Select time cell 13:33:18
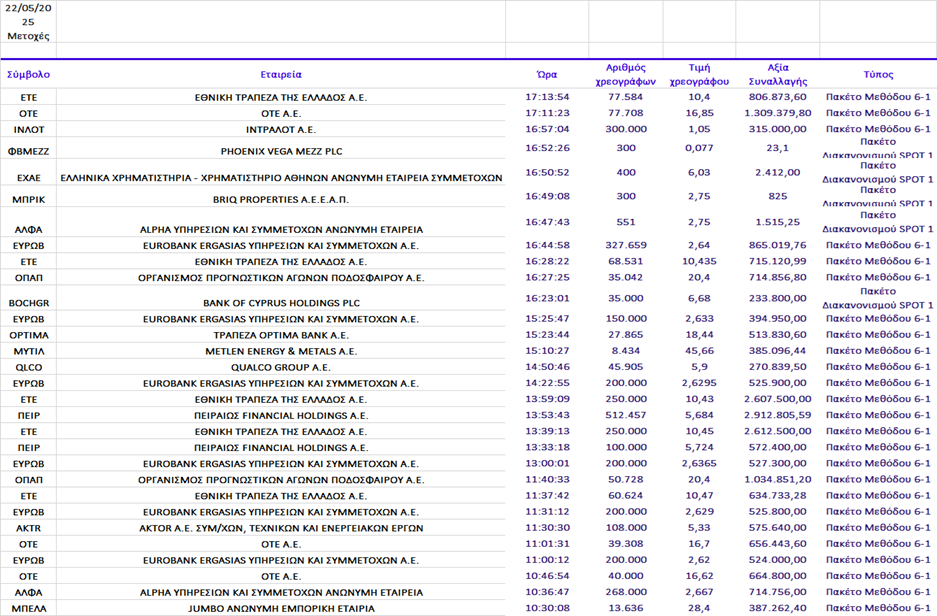937x616 pixels. pyautogui.click(x=547, y=448)
